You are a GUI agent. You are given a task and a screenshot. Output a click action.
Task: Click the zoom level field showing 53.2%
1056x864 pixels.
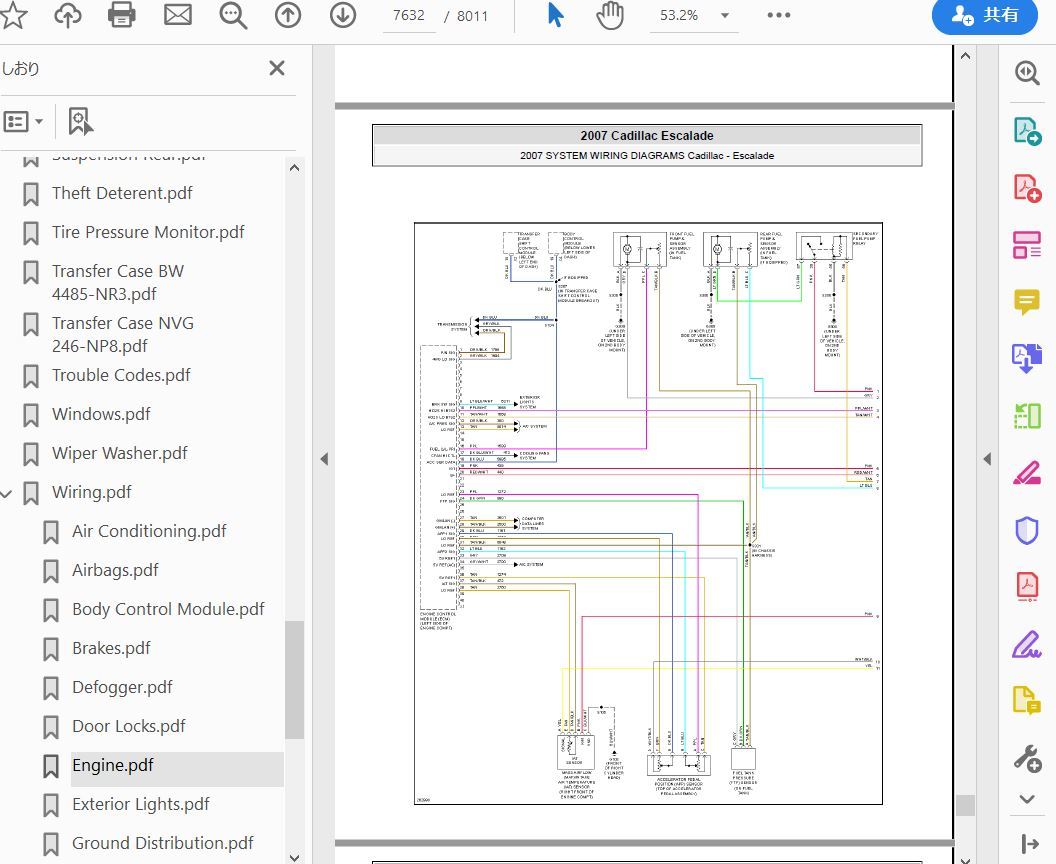pyautogui.click(x=679, y=15)
